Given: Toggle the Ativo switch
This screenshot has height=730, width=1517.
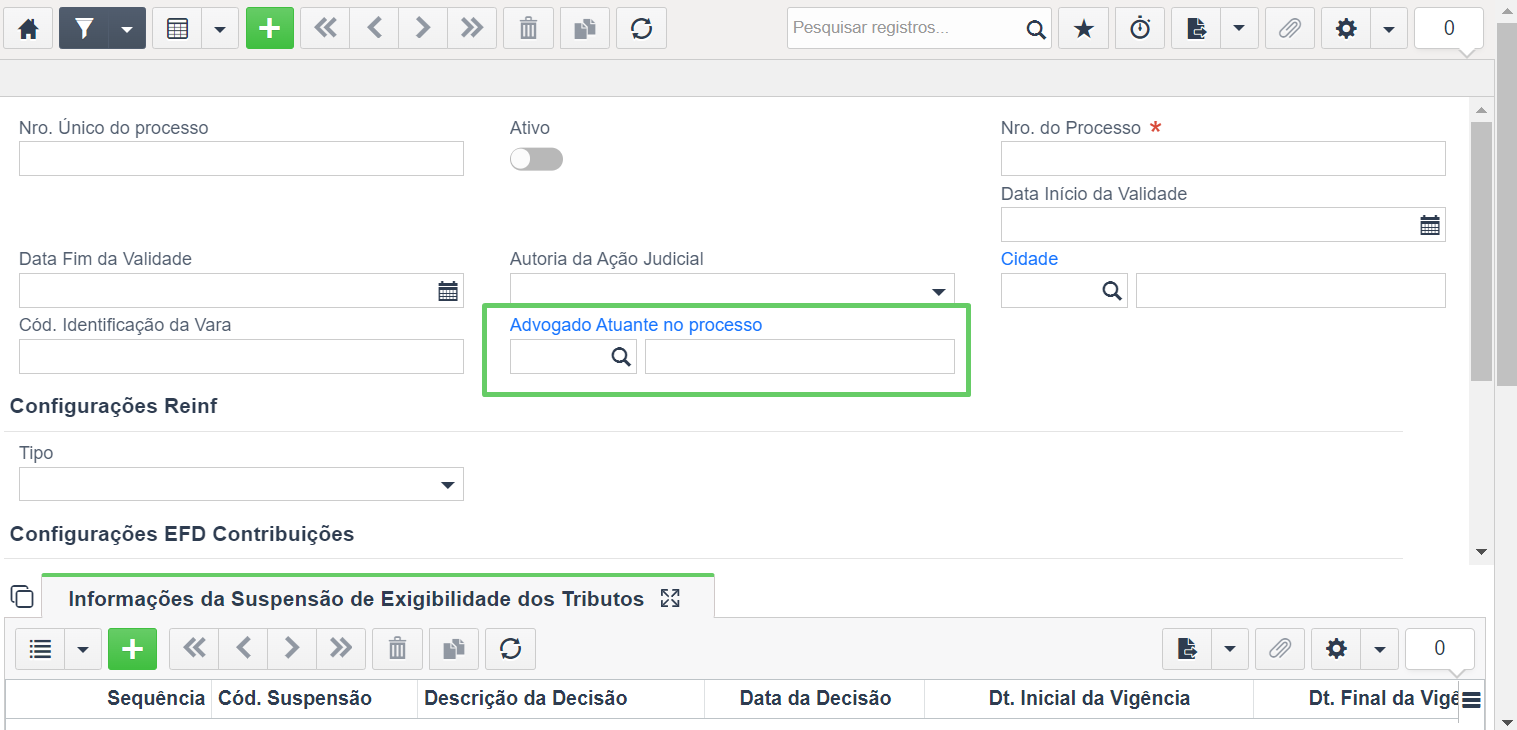Looking at the screenshot, I should [536, 159].
